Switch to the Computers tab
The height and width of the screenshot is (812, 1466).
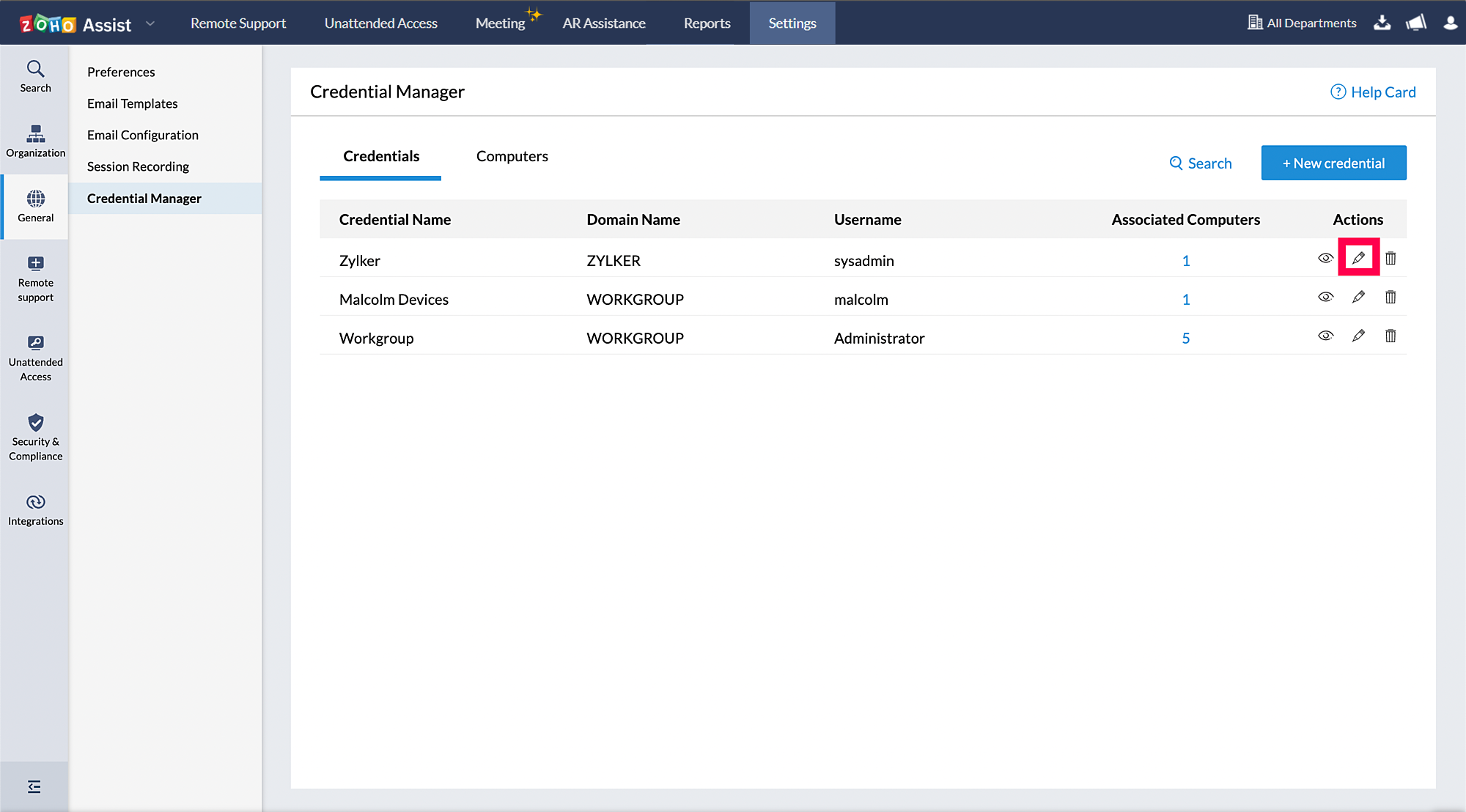click(x=512, y=156)
